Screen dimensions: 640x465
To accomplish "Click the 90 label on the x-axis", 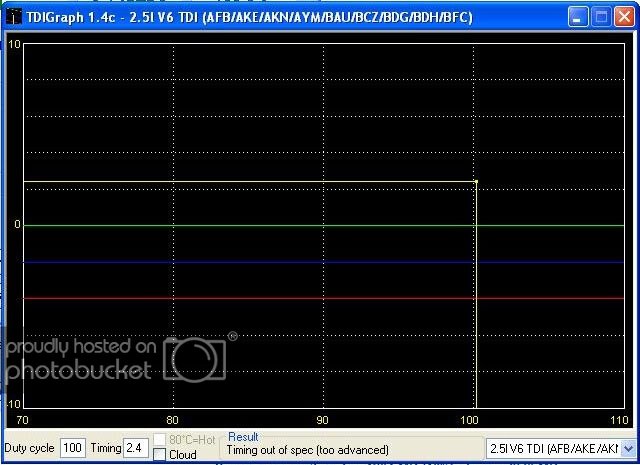I will [x=323, y=420].
